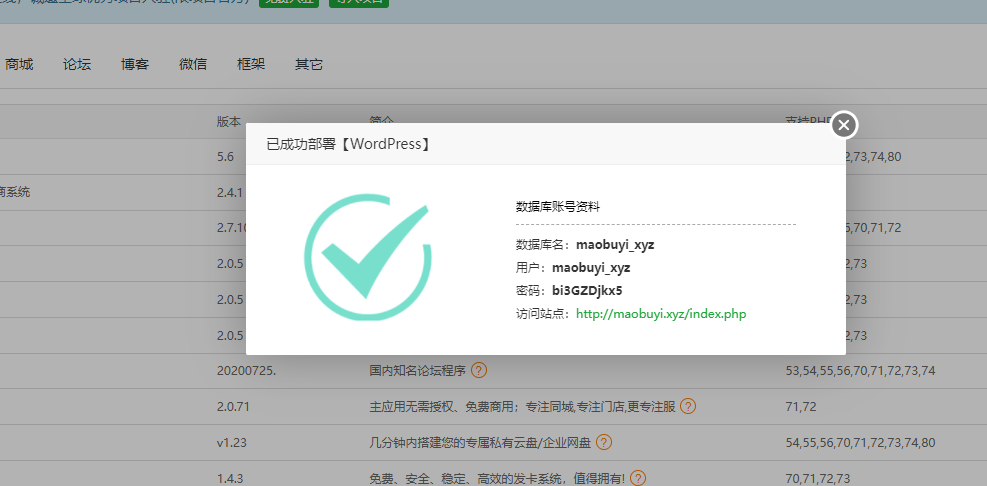The height and width of the screenshot is (486, 987).
Task: Switch to the 其它 category tab
Action: 308,64
